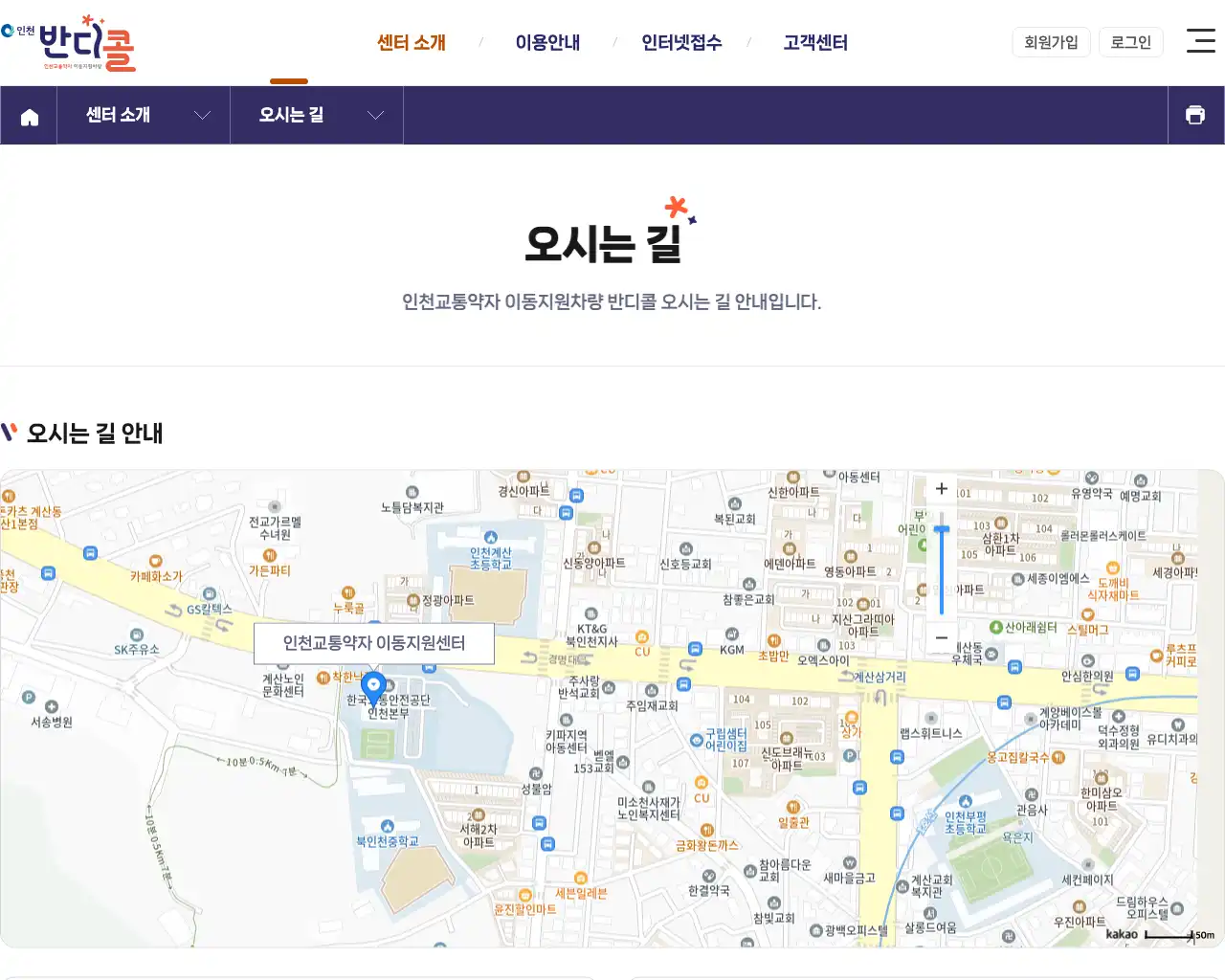The height and width of the screenshot is (980, 1225).
Task: Go to home via the house icon
Action: 30,116
